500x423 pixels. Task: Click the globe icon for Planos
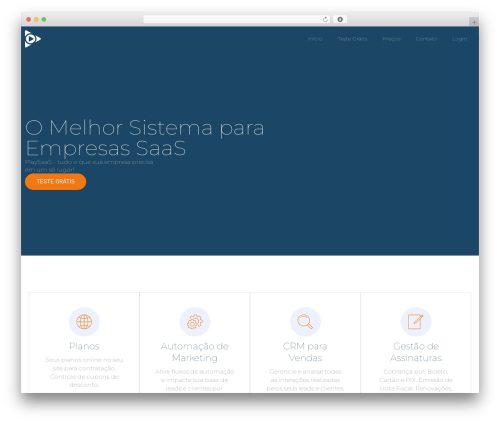click(84, 322)
